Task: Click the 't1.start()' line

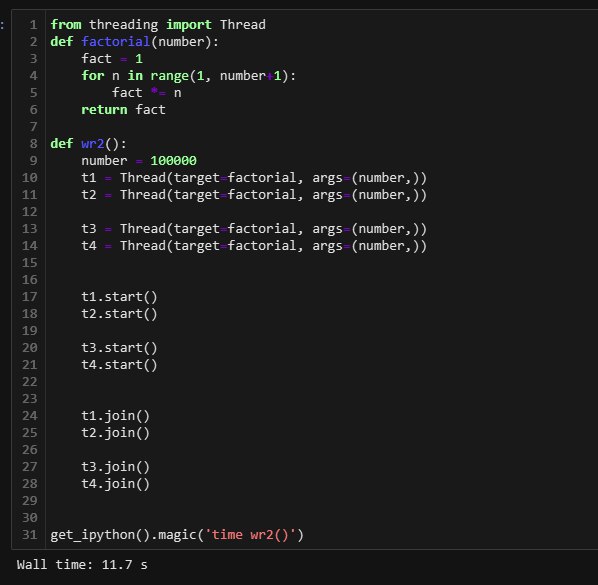Action: click(x=119, y=297)
